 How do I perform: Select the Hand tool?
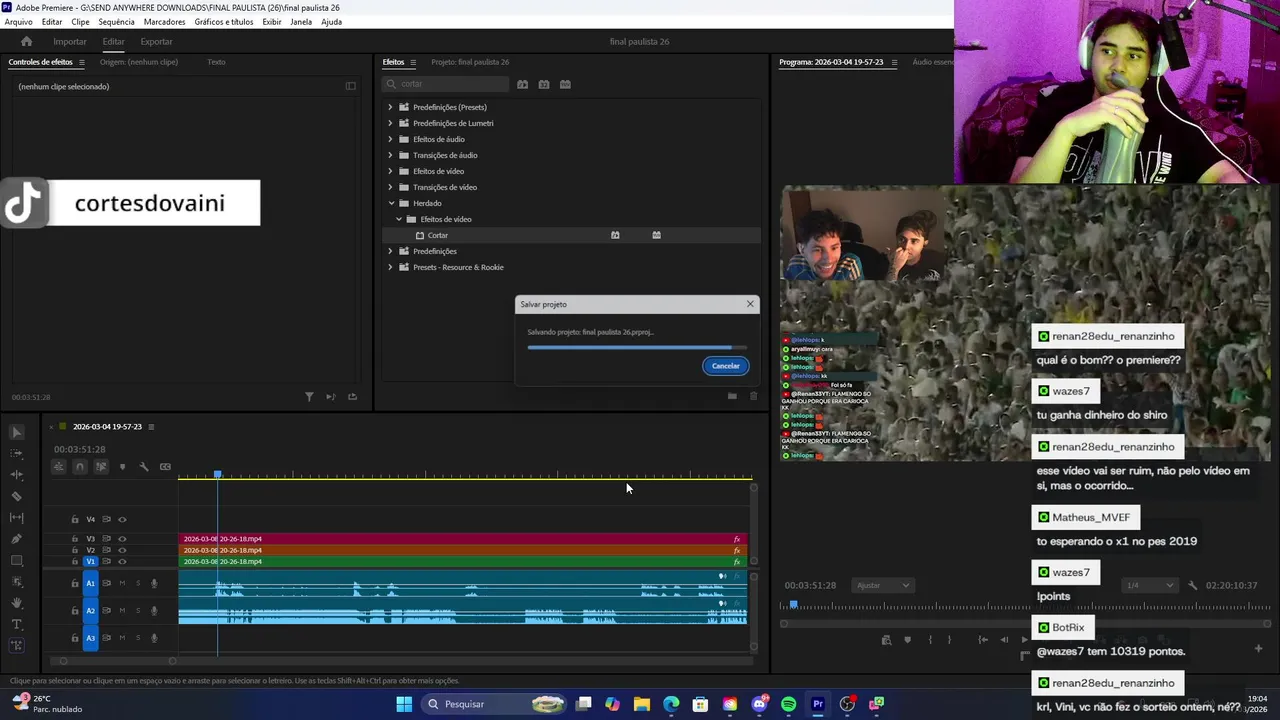17,603
